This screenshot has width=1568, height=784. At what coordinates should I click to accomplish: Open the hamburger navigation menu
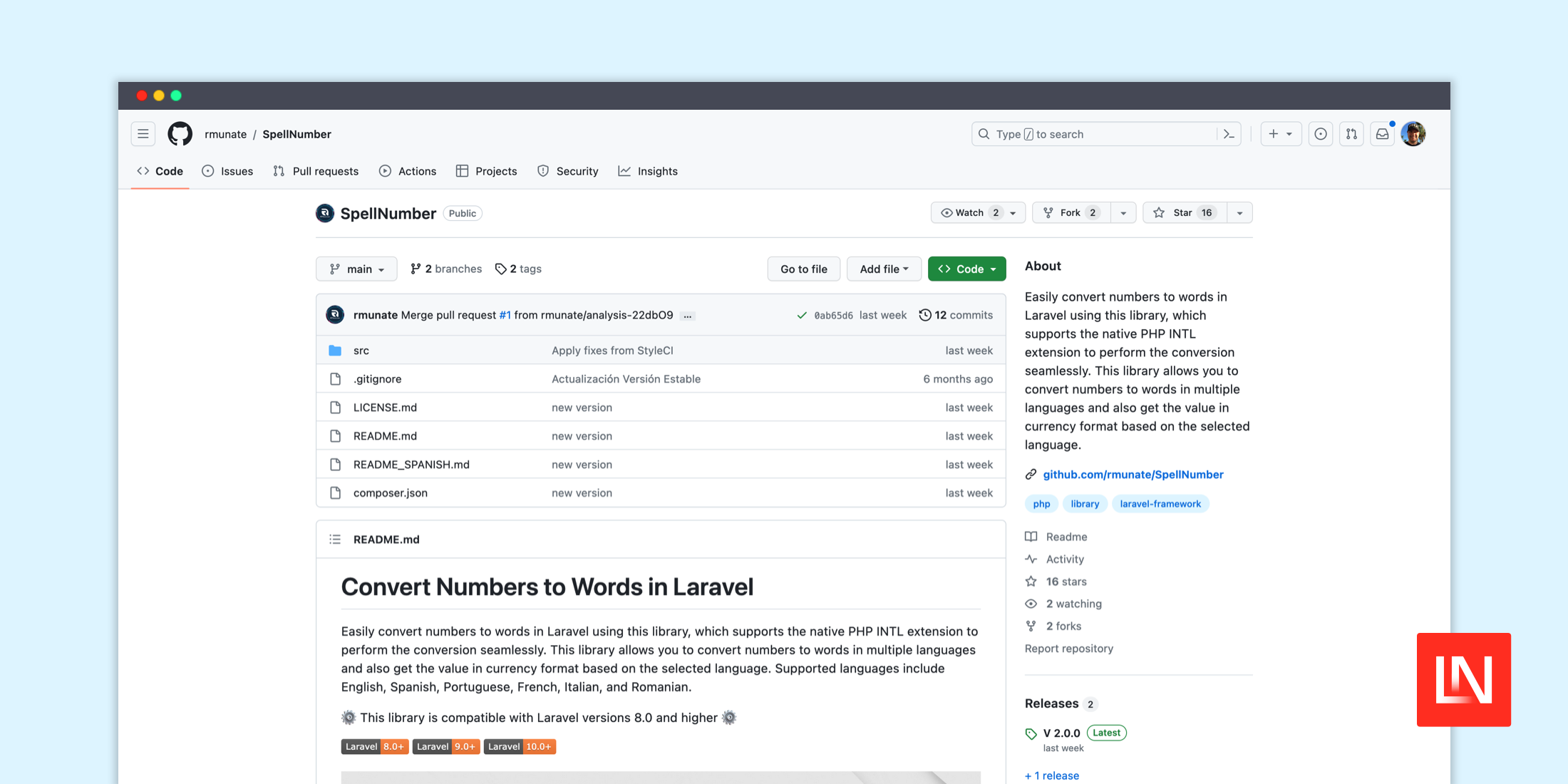click(143, 134)
